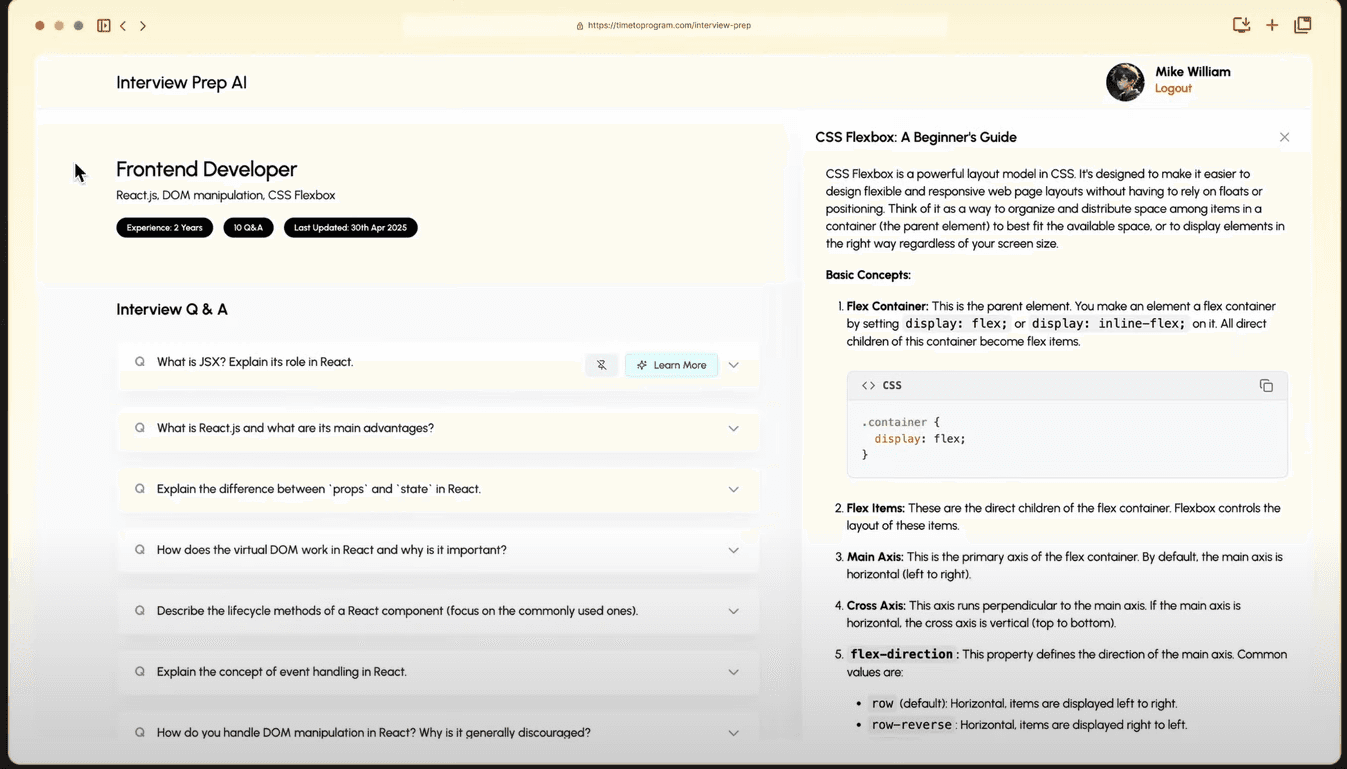Click the 'Flex Container:' bold term
Image resolution: width=1347 pixels, height=769 pixels.
click(888, 306)
